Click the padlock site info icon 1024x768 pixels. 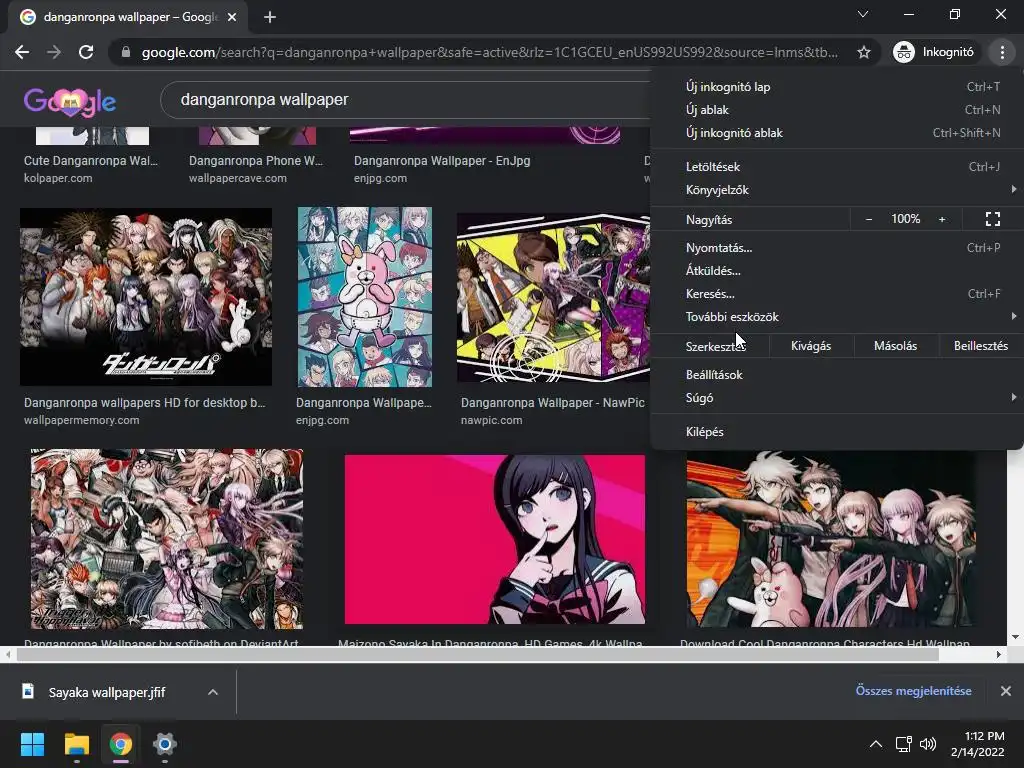pos(126,52)
